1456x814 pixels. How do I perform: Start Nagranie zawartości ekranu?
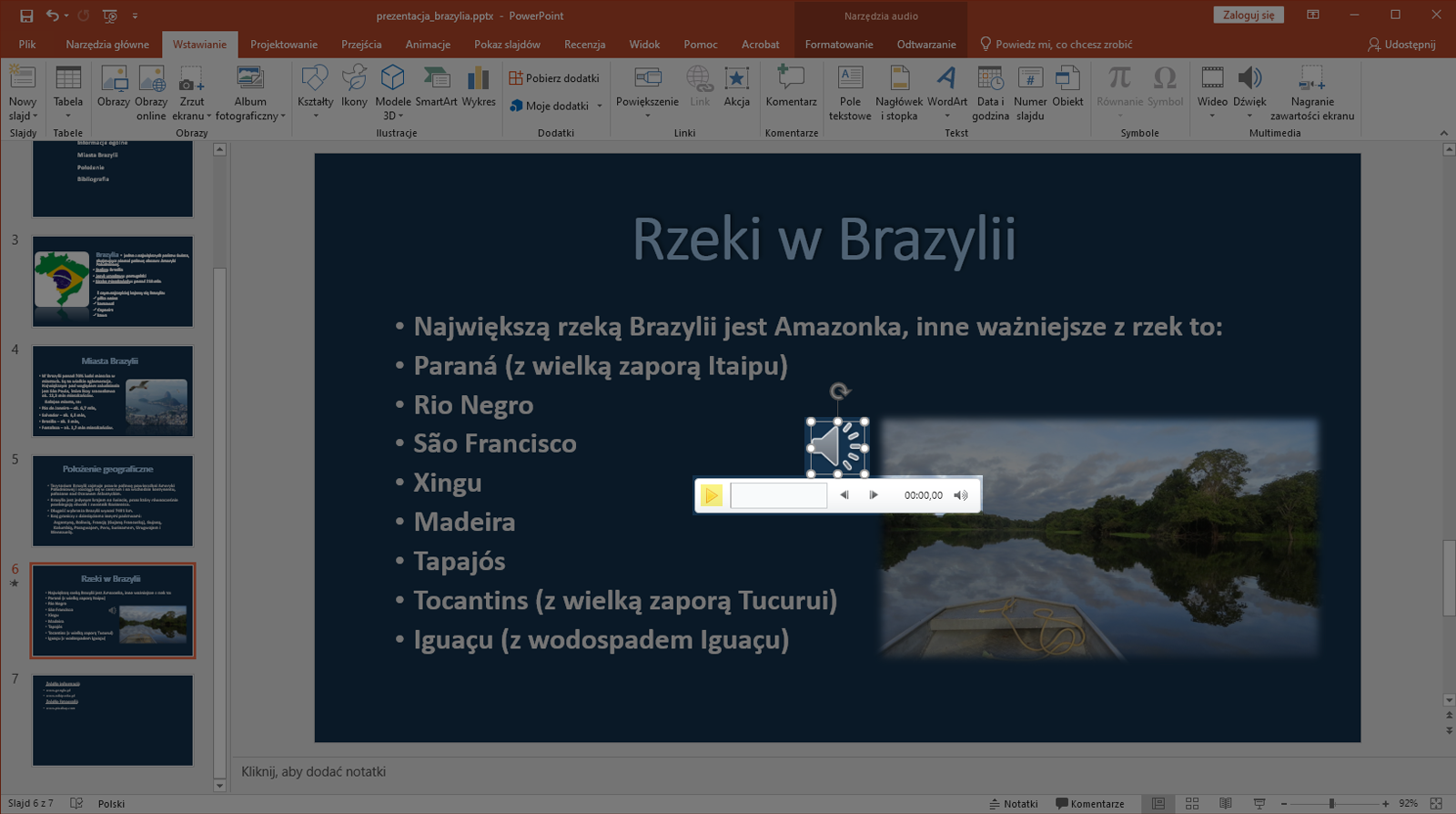(x=1312, y=93)
